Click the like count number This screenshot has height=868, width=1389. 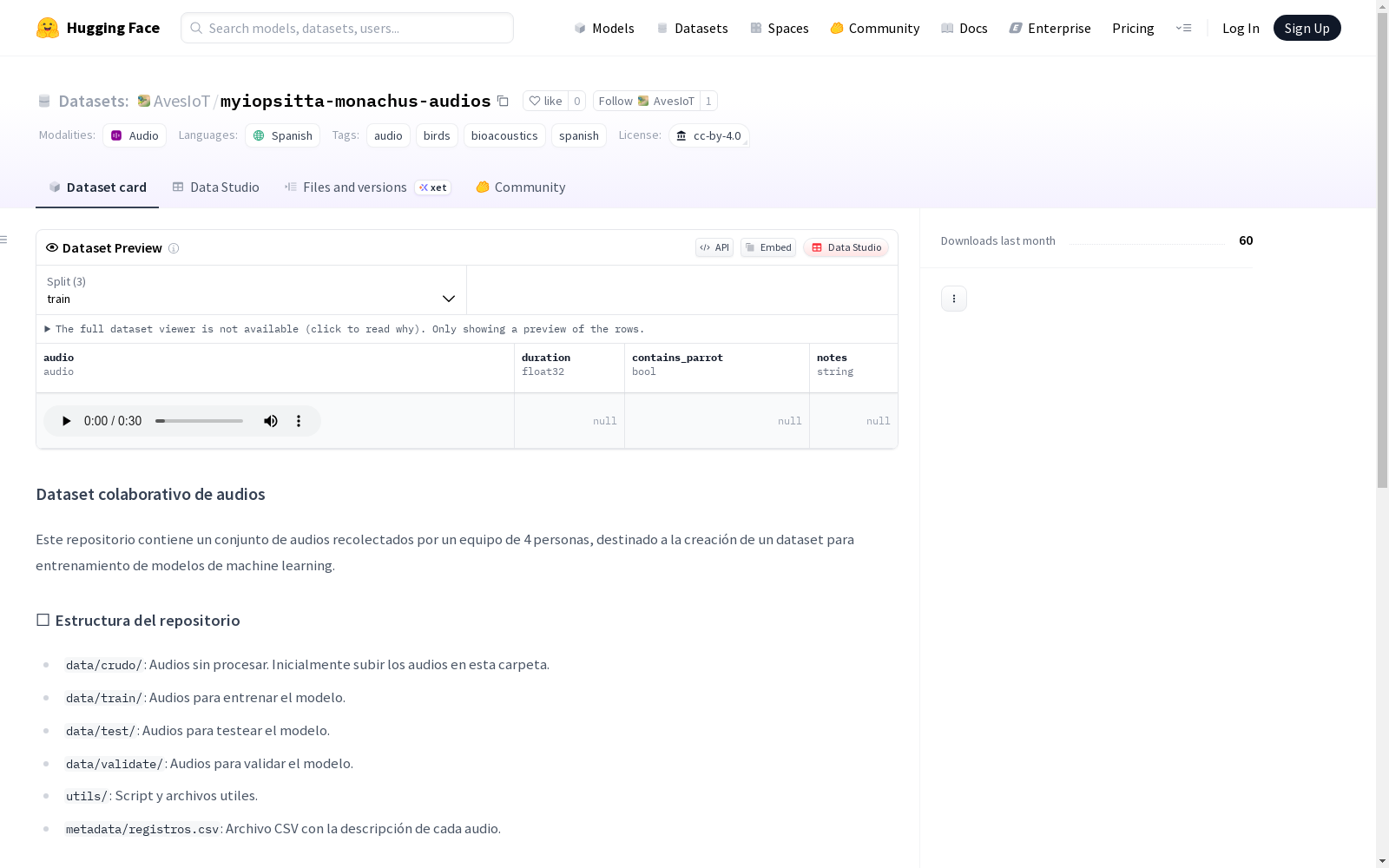[x=577, y=101]
